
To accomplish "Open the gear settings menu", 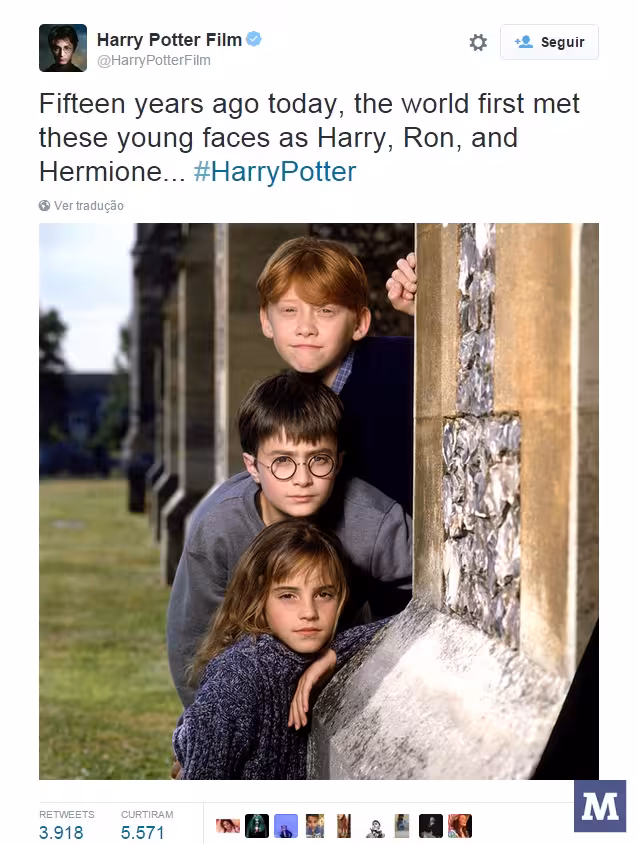I will click(x=478, y=42).
